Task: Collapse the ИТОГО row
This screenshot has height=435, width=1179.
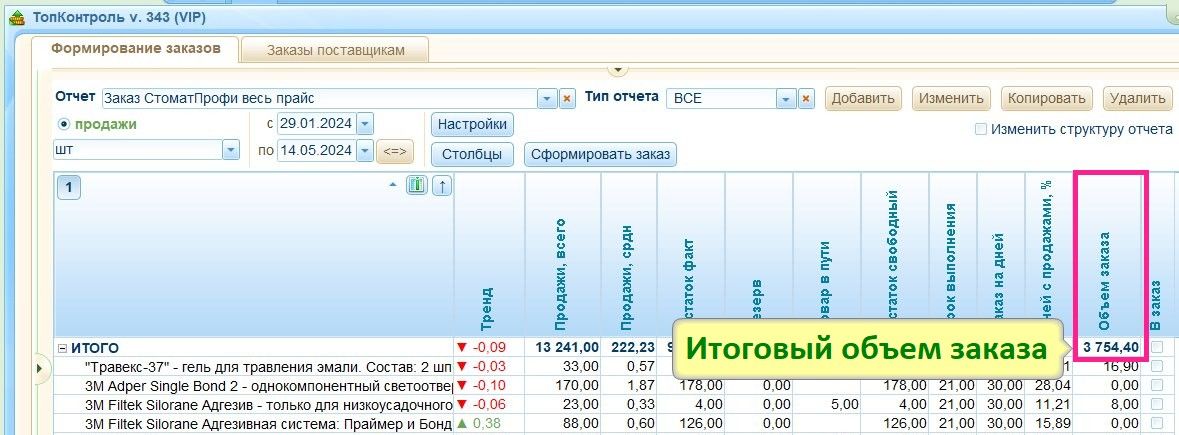Action: (63, 348)
